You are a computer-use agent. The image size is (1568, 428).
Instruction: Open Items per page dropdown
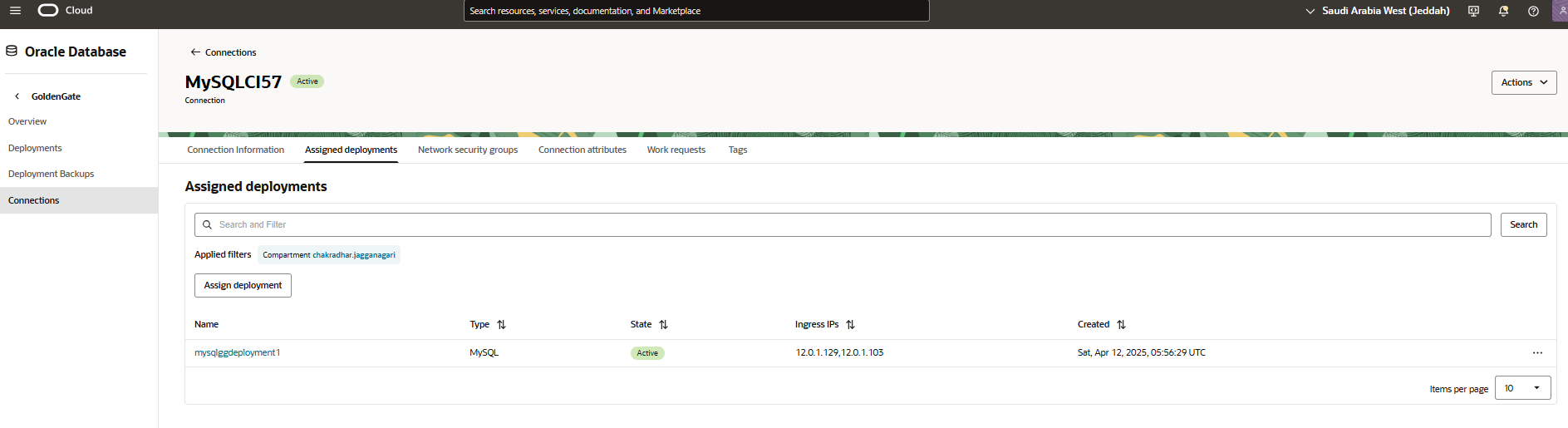pyautogui.click(x=1522, y=388)
